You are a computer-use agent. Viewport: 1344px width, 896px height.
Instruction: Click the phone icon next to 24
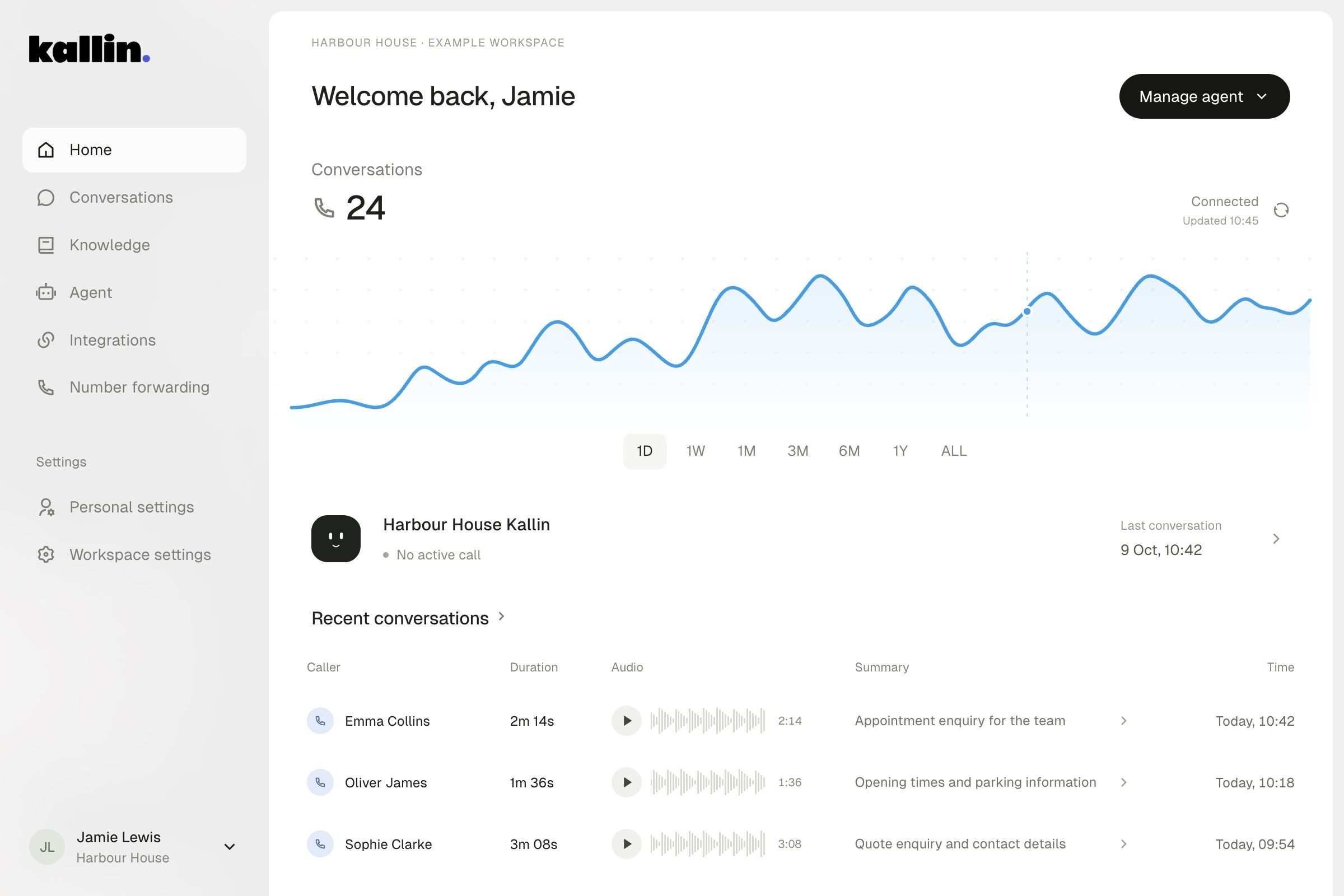(x=324, y=207)
